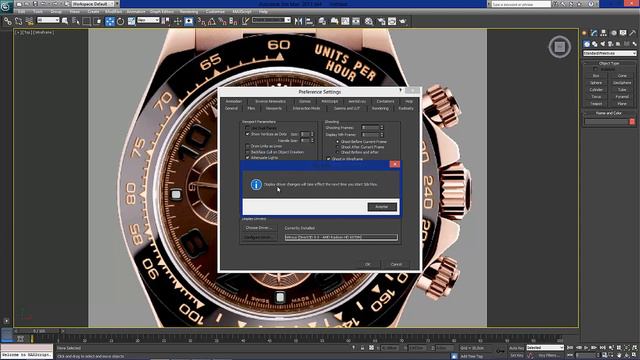Image resolution: width=640 pixels, height=360 pixels.
Task: Toggle Percent Snap in main toolbar
Action: (x=222, y=21)
